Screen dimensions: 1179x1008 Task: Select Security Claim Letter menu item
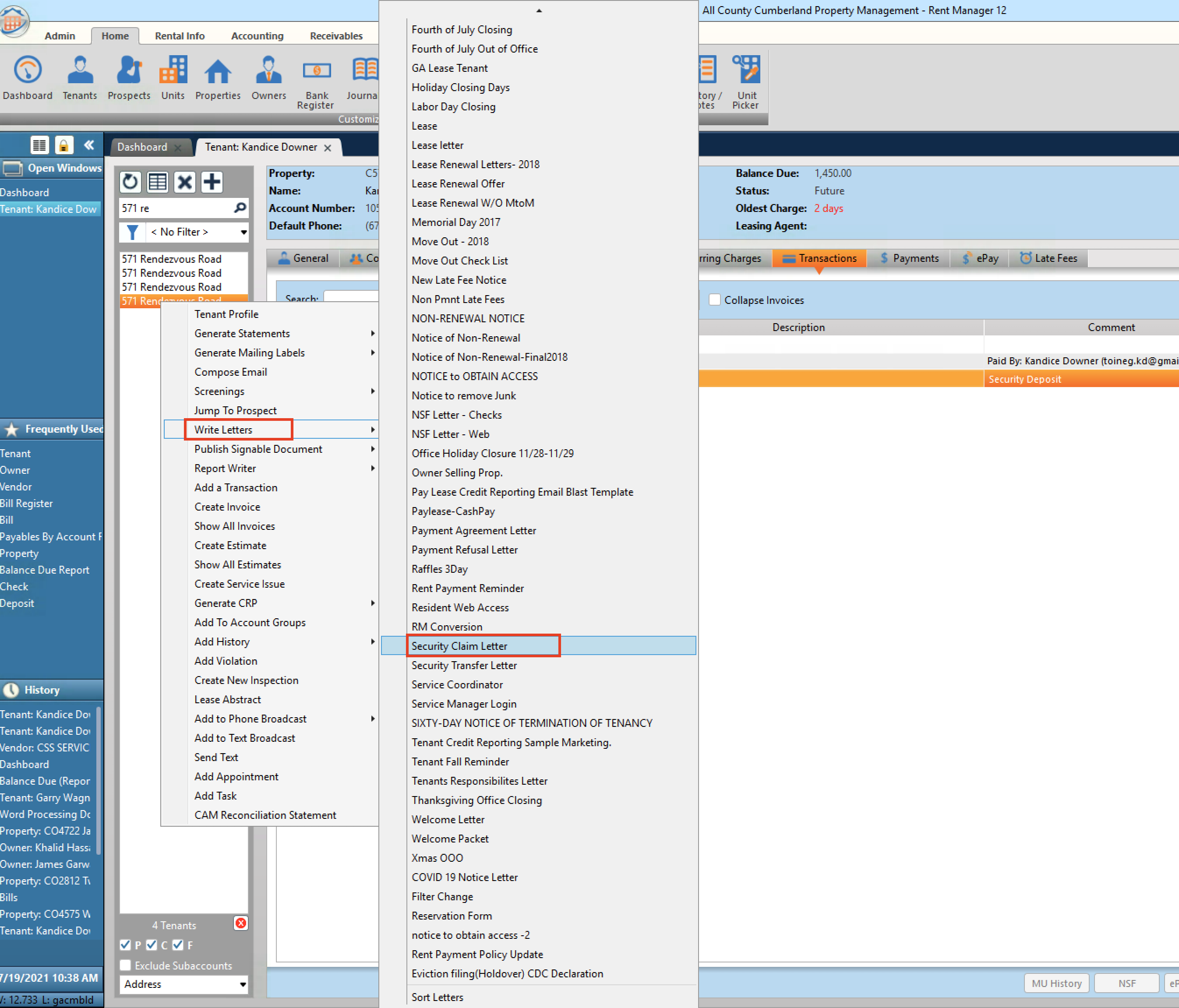[x=459, y=645]
